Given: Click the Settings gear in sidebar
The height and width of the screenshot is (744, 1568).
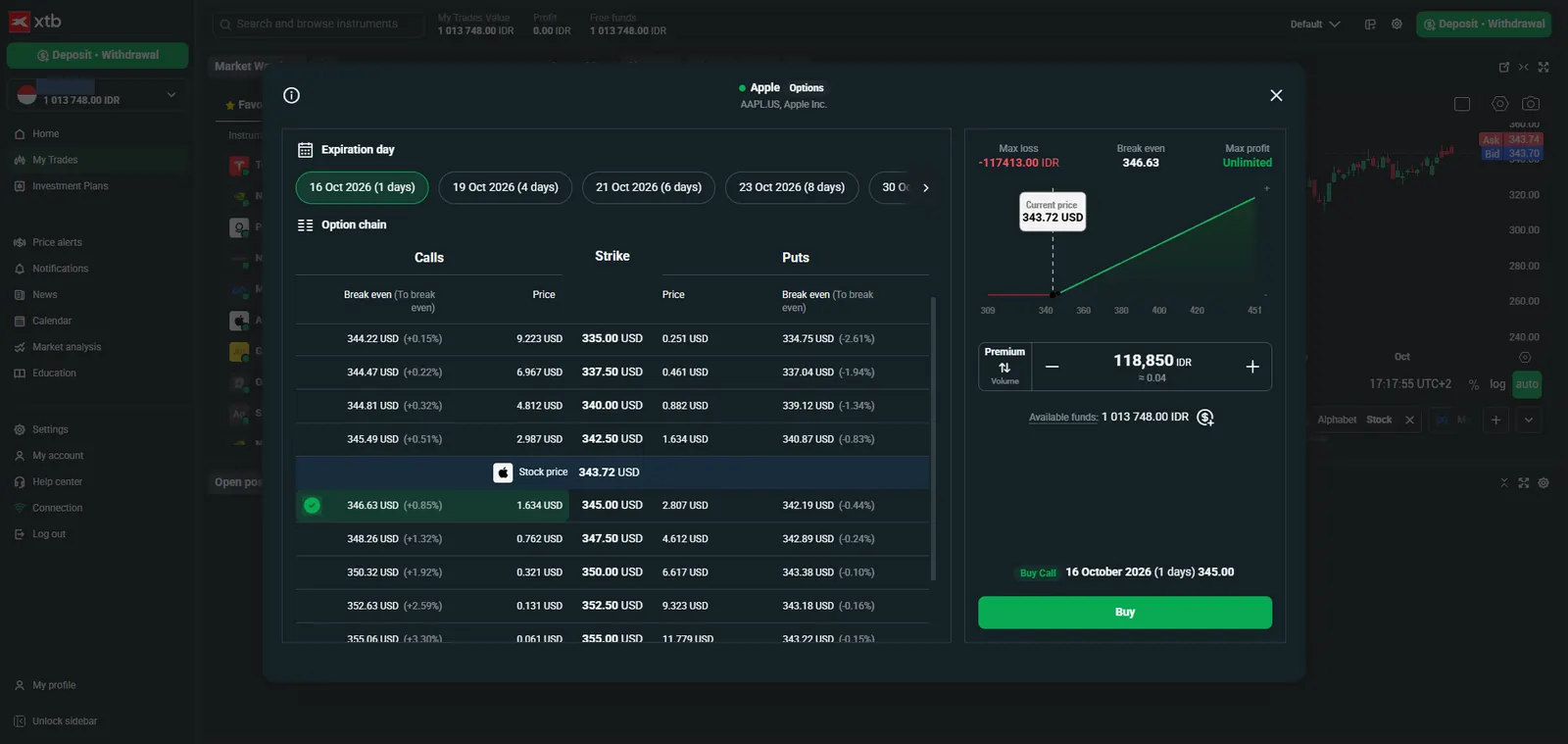Looking at the screenshot, I should point(20,429).
